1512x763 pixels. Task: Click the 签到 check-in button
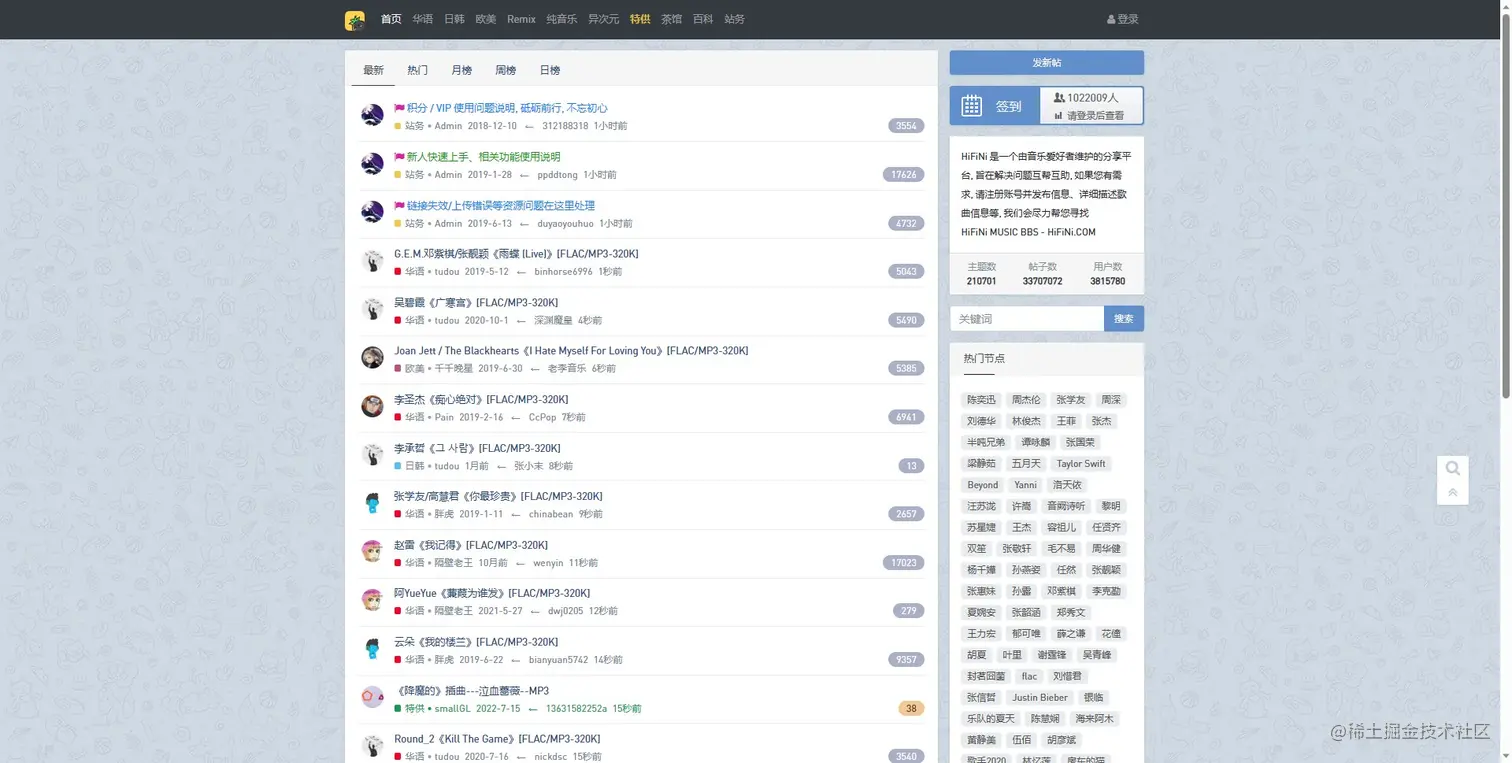click(x=995, y=106)
